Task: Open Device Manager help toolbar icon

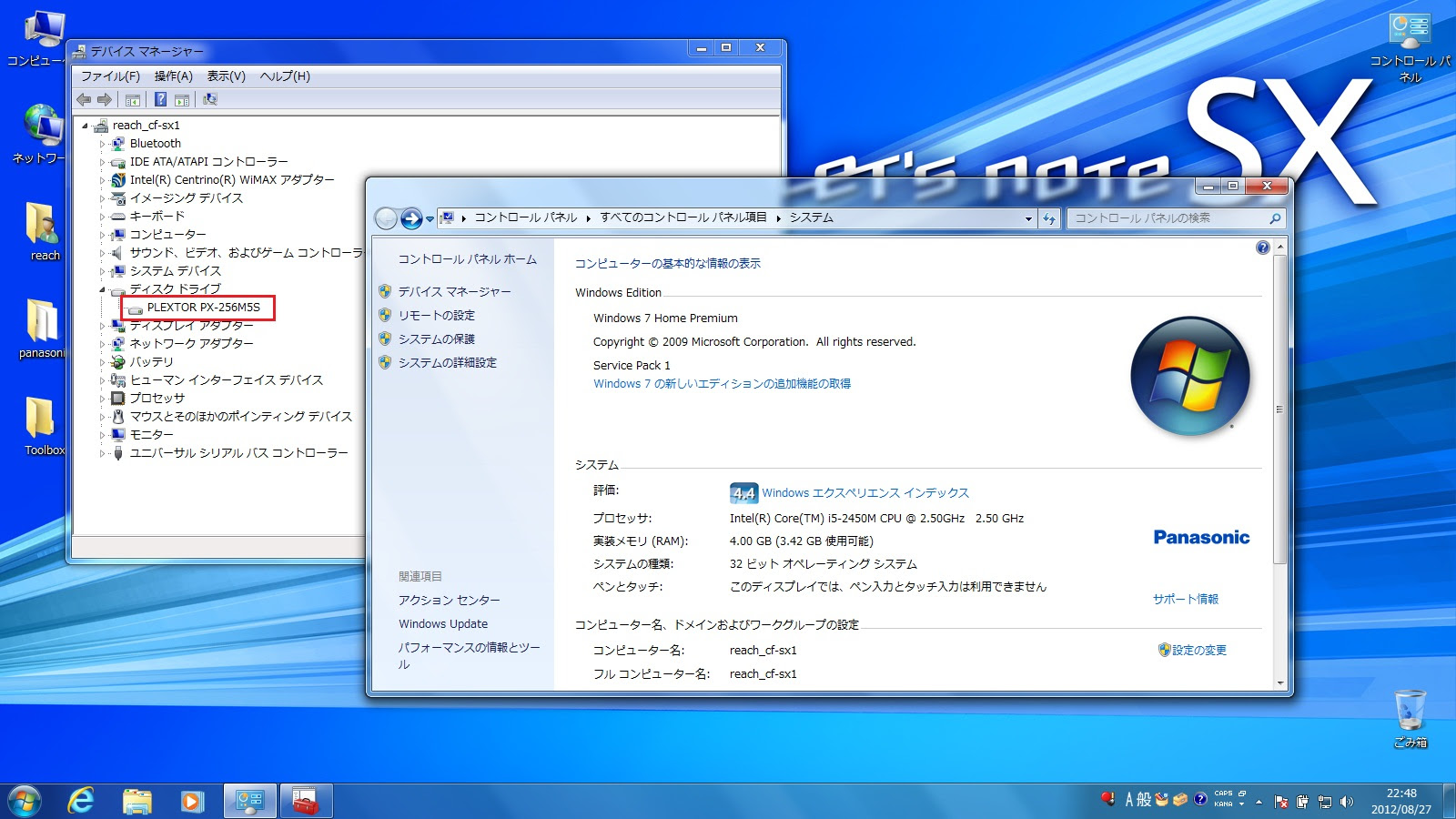Action: coord(160,99)
